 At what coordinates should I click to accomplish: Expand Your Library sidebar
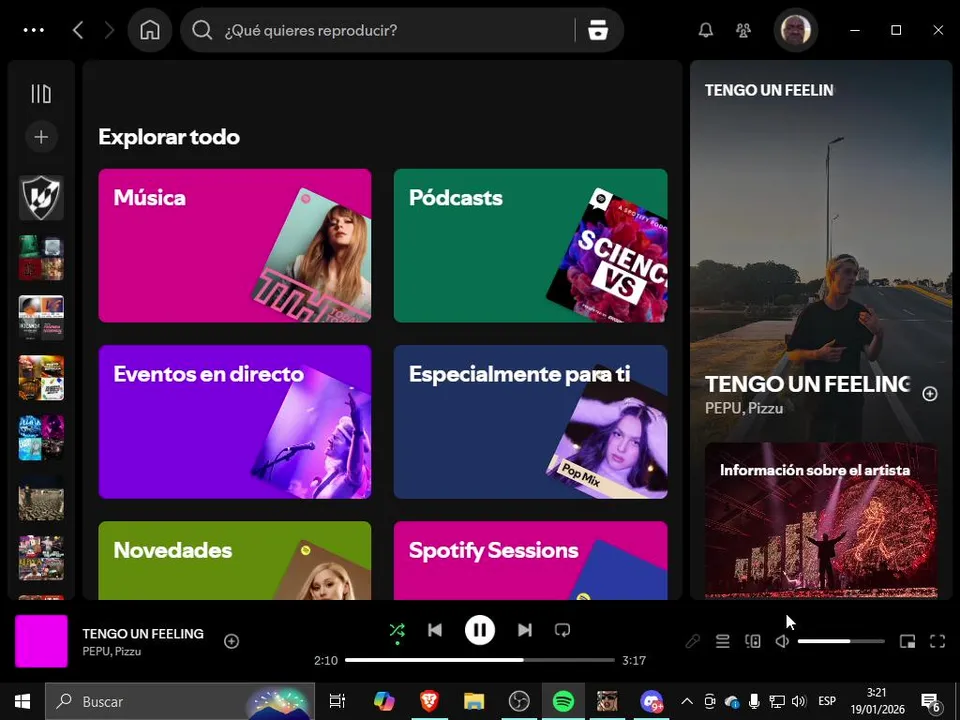coord(41,94)
